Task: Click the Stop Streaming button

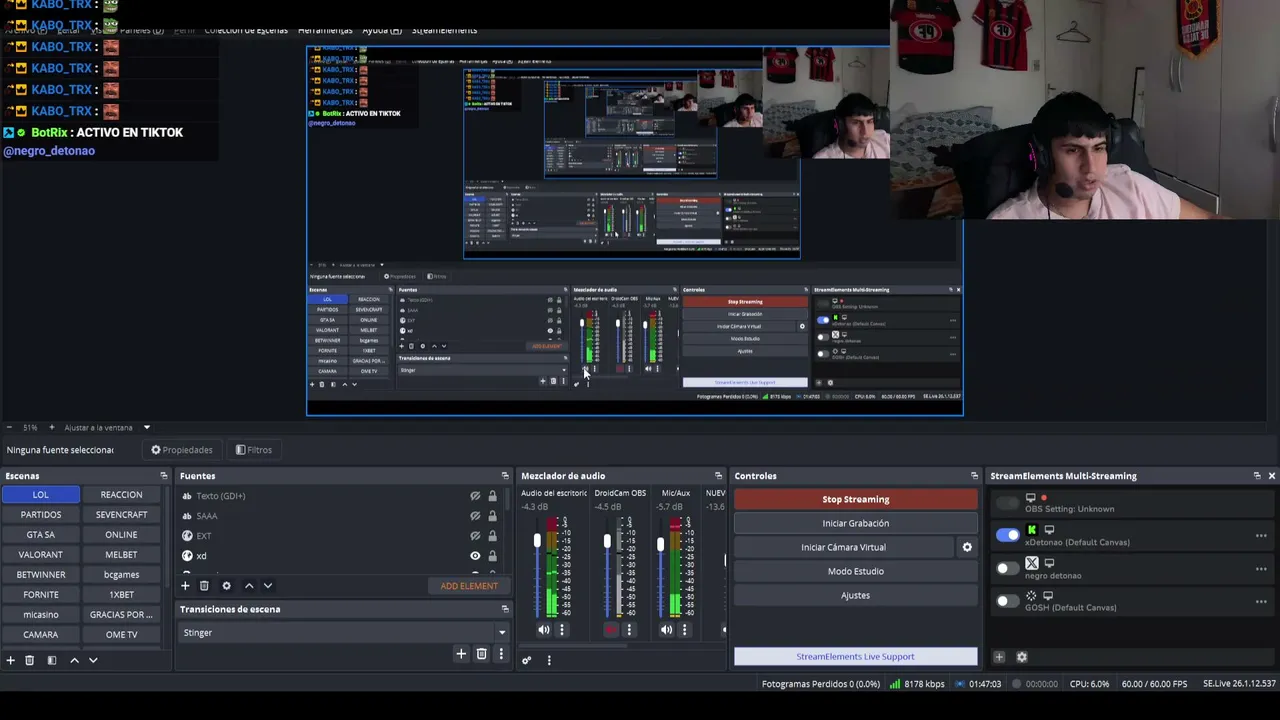Action: [855, 499]
